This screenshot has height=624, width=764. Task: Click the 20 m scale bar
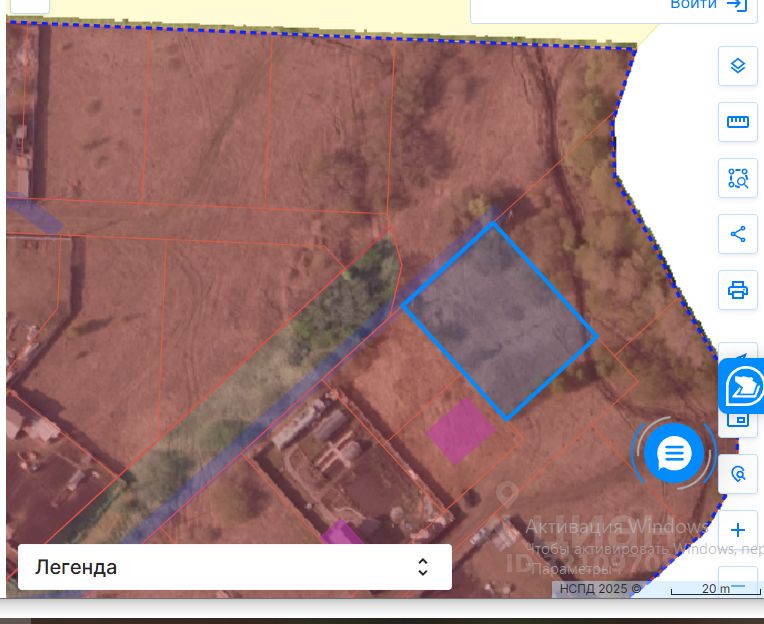[x=715, y=589]
